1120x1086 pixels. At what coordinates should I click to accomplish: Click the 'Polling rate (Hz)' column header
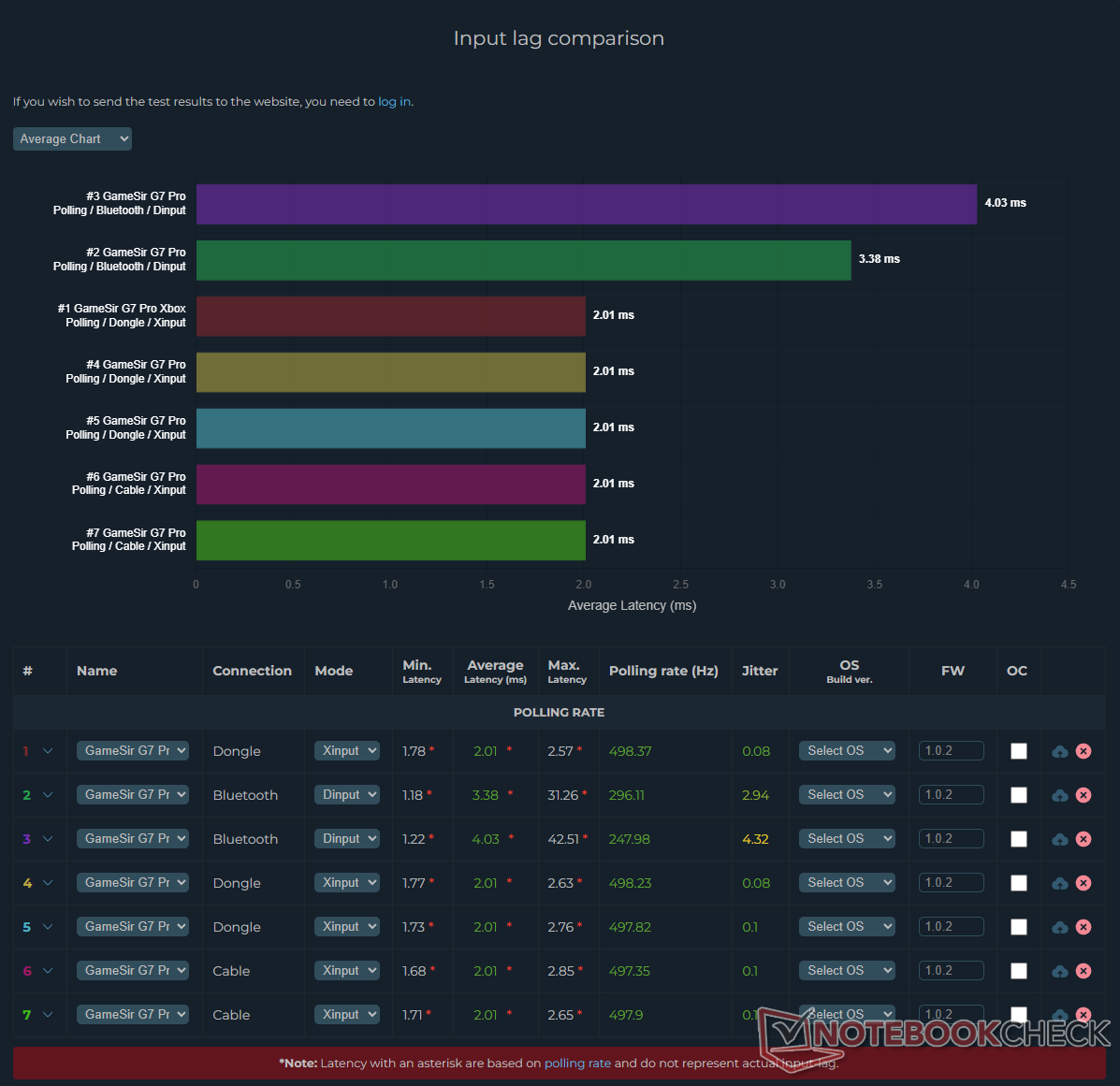[663, 671]
